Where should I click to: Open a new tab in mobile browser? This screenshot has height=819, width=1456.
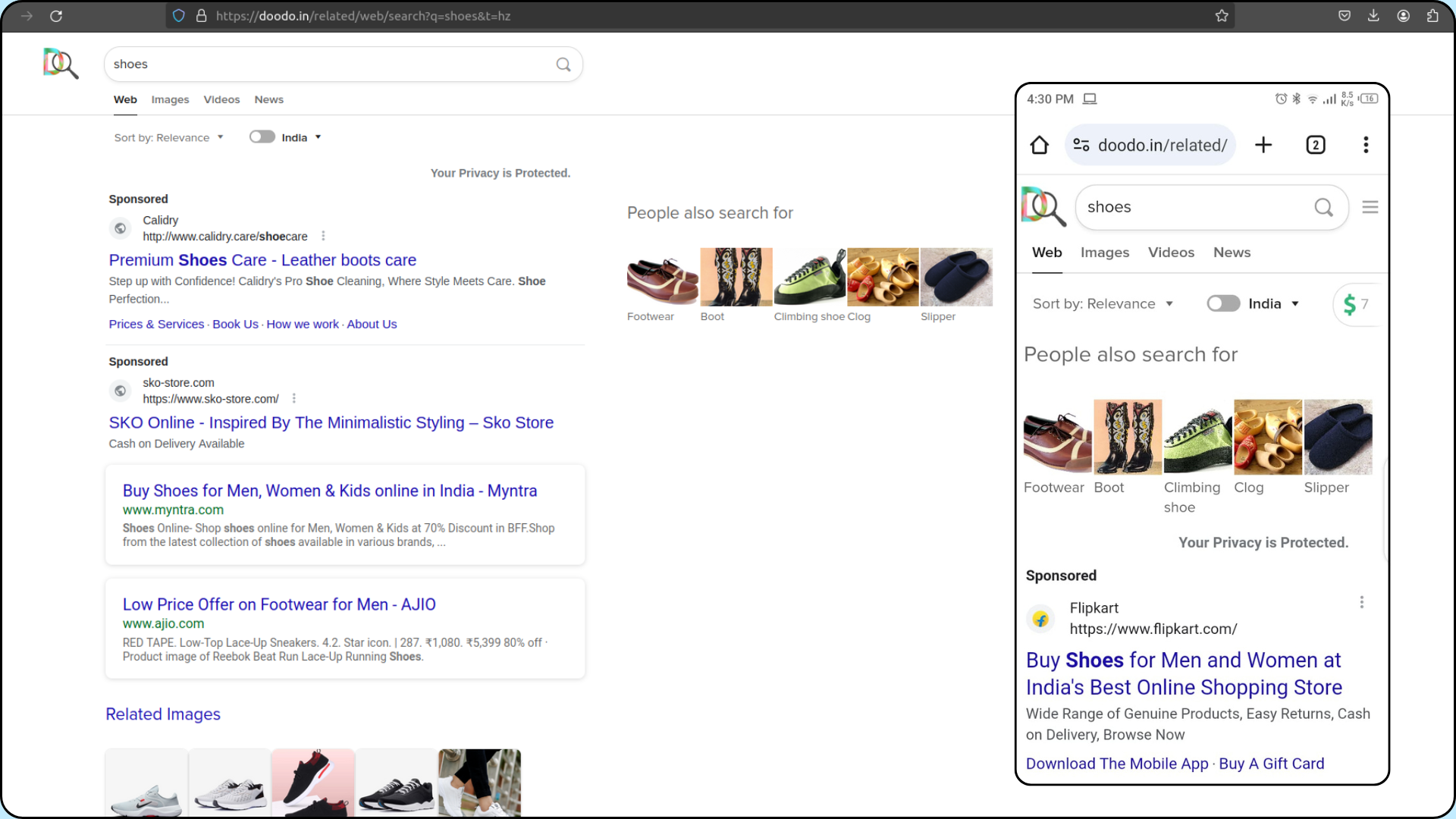1263,145
